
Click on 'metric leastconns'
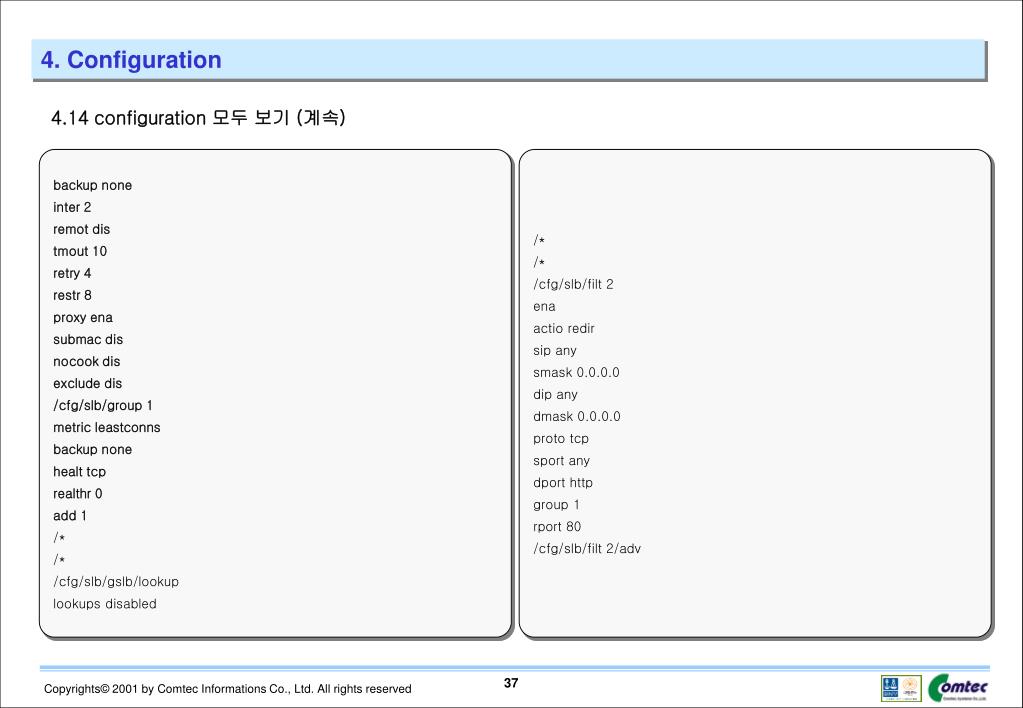pyautogui.click(x=107, y=427)
